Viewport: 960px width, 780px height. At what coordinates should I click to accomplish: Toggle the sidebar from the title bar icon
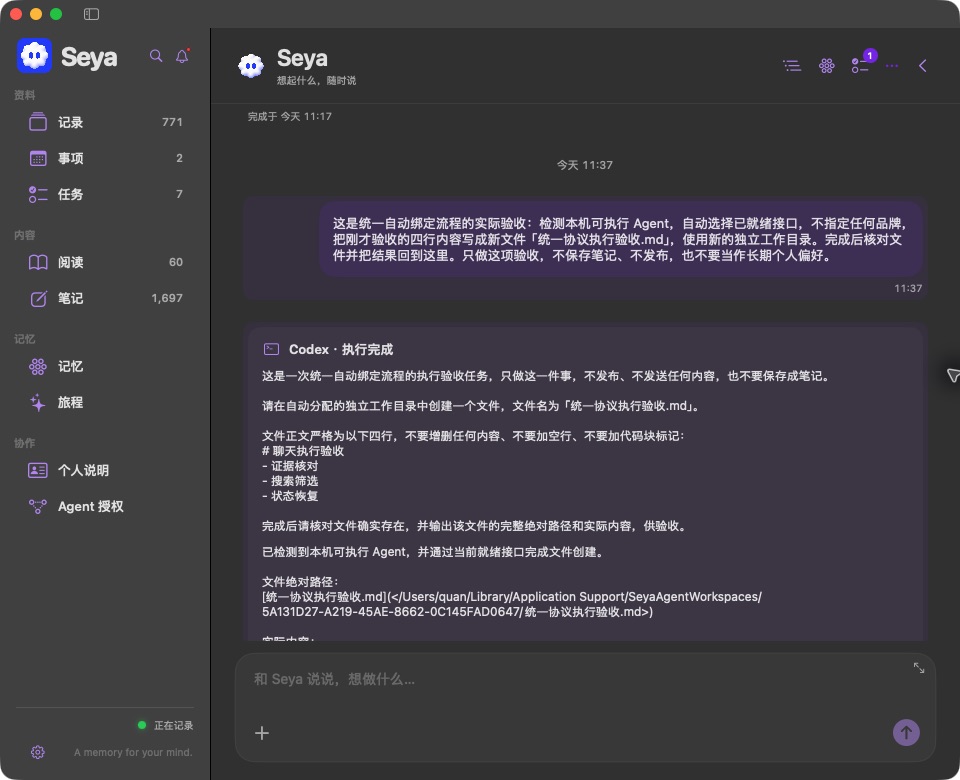tap(91, 13)
